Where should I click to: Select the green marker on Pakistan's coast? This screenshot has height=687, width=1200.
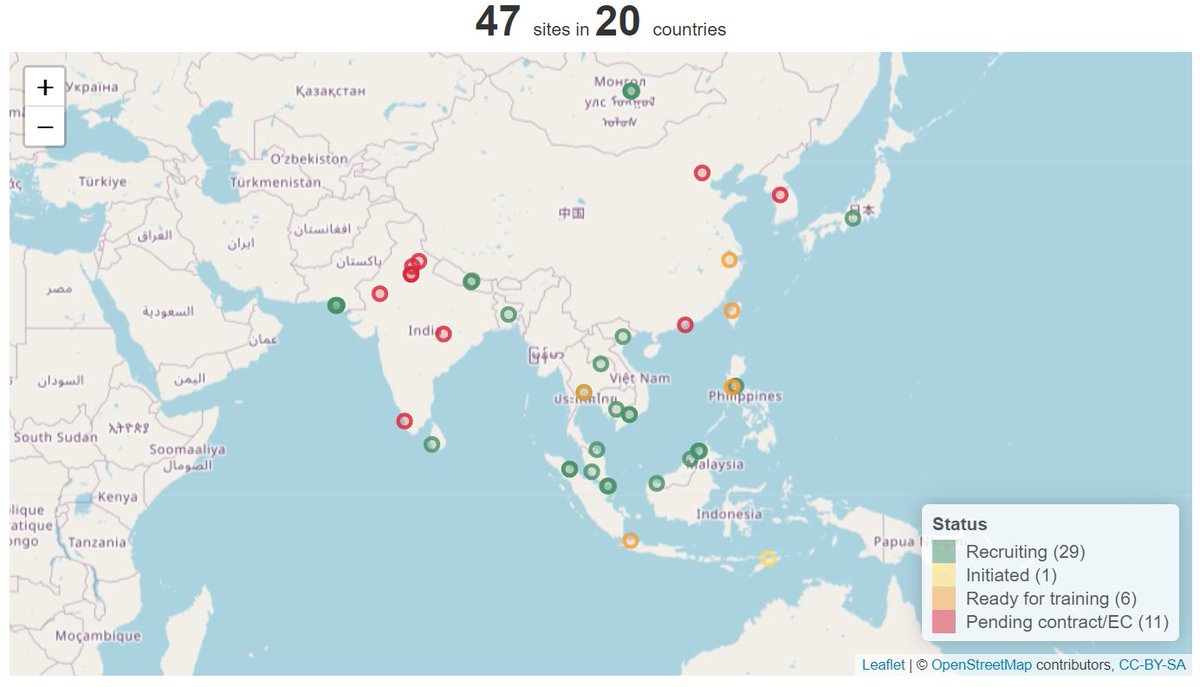pyautogui.click(x=336, y=305)
